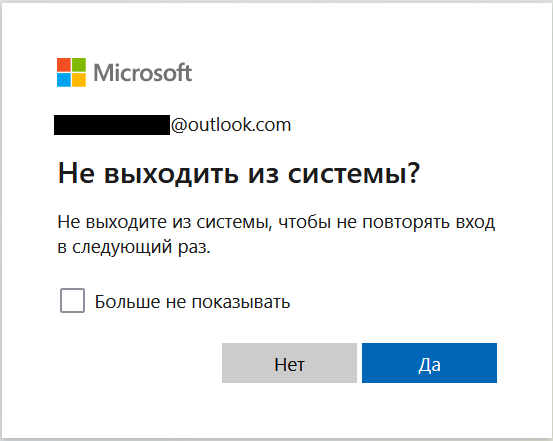Click the yellow square in Microsoft logo
Image resolution: width=553 pixels, height=441 pixels.
coord(79,80)
